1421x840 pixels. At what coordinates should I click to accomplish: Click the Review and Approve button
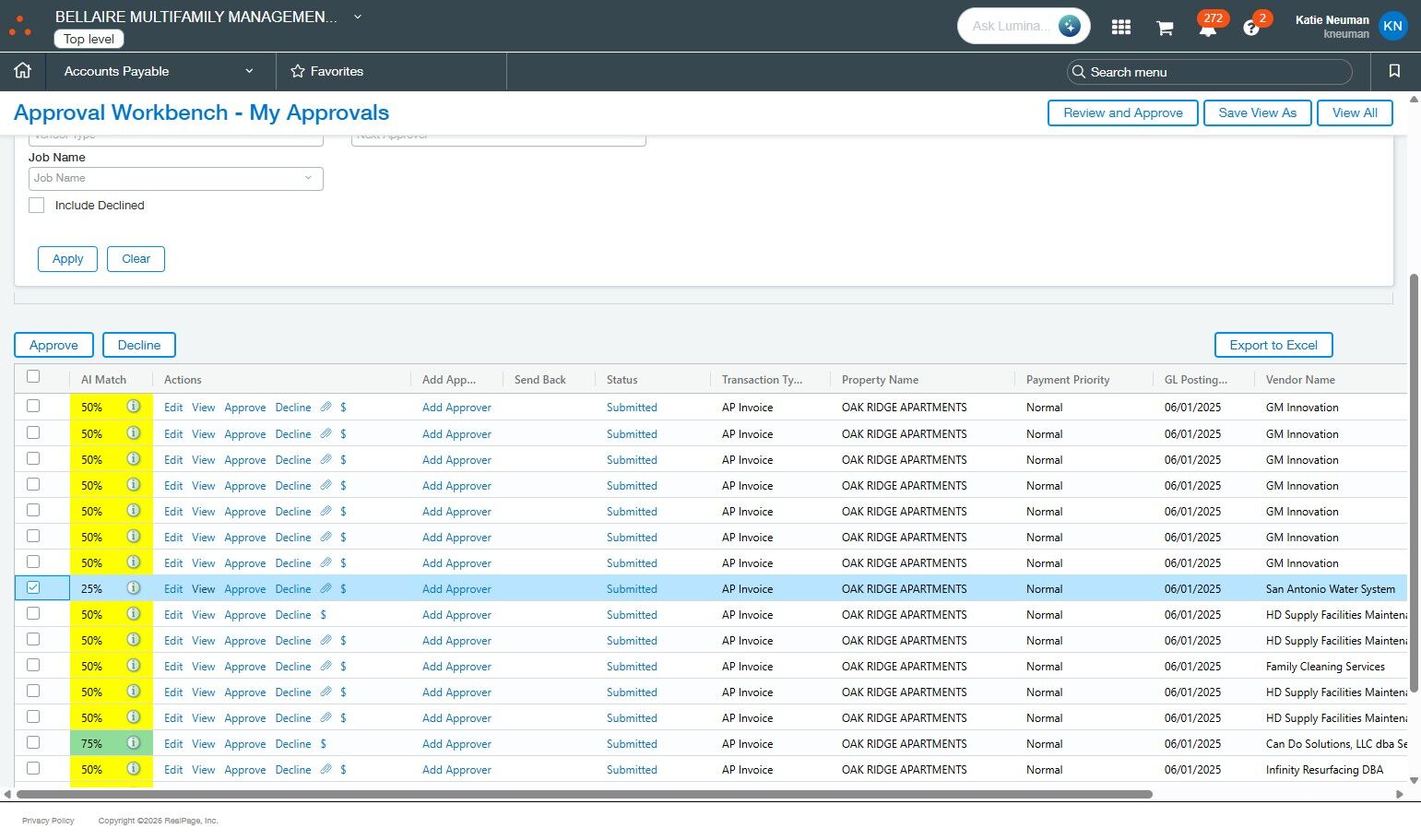click(1122, 112)
